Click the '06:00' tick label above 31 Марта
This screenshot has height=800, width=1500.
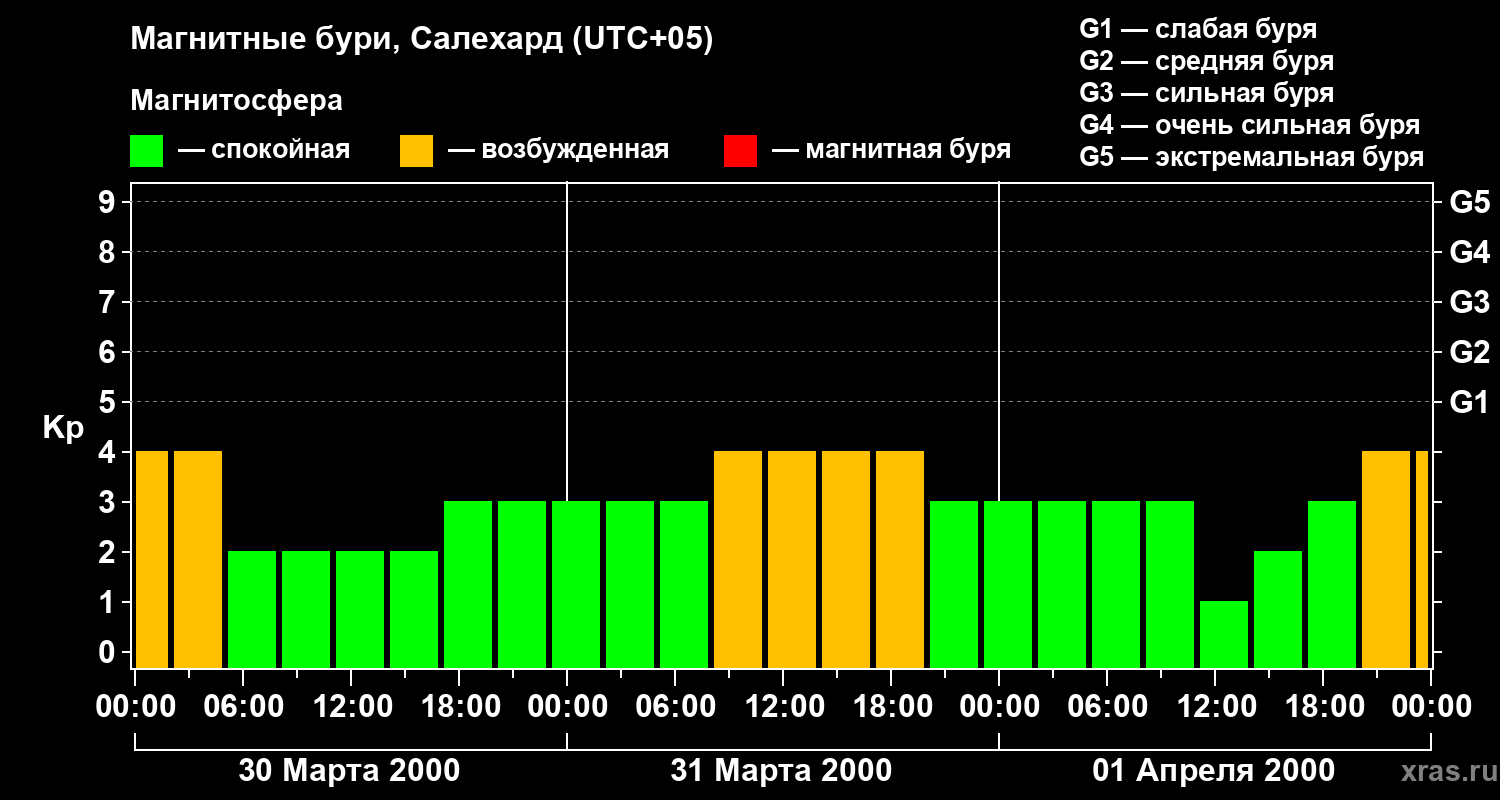point(675,707)
